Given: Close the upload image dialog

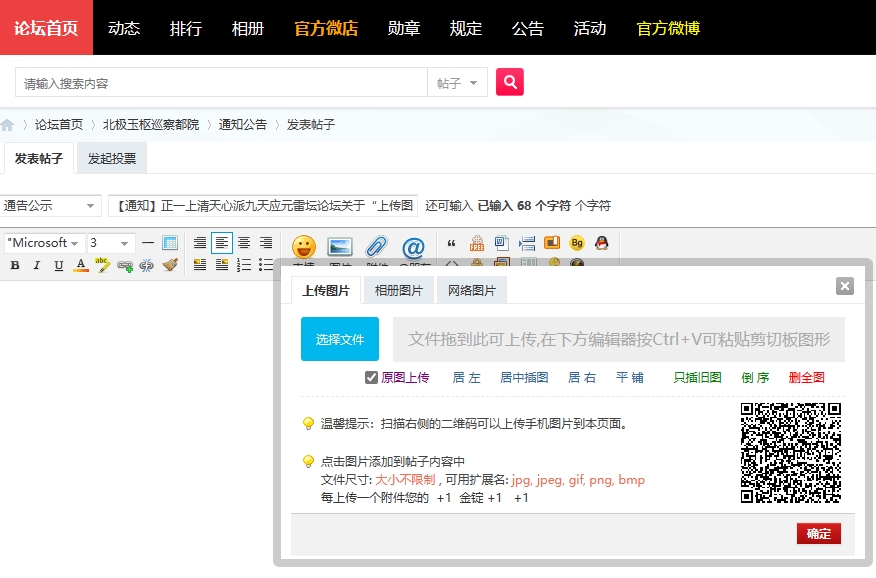Looking at the screenshot, I should [x=845, y=286].
